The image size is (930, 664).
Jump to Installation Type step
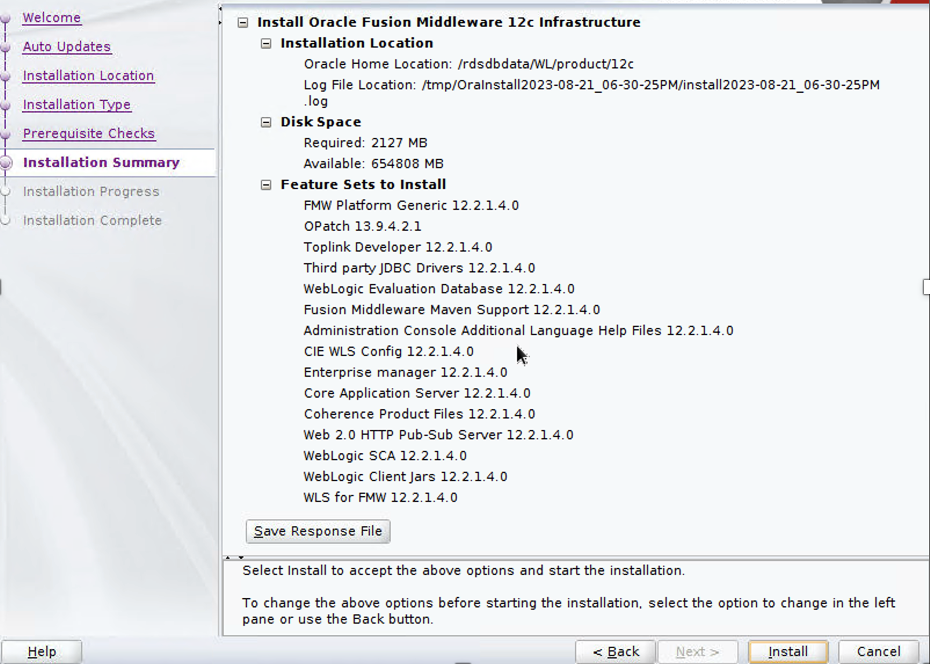point(76,105)
